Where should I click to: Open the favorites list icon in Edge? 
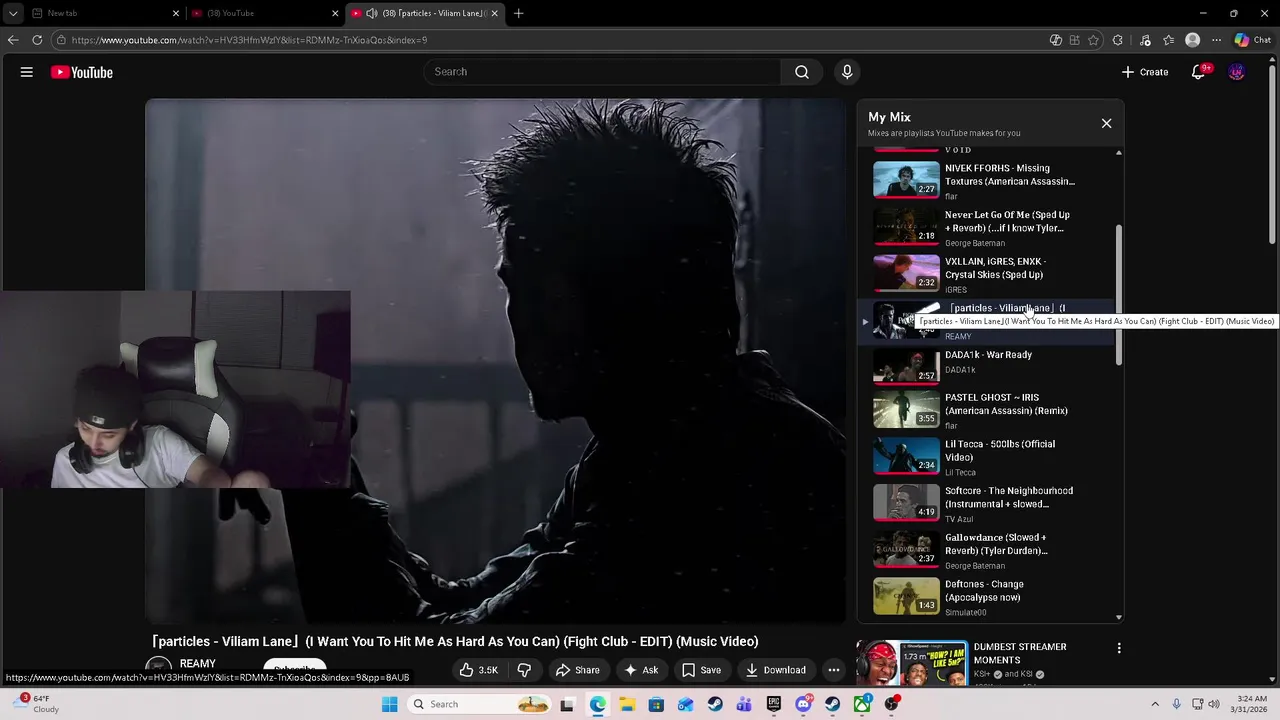pos(1168,40)
